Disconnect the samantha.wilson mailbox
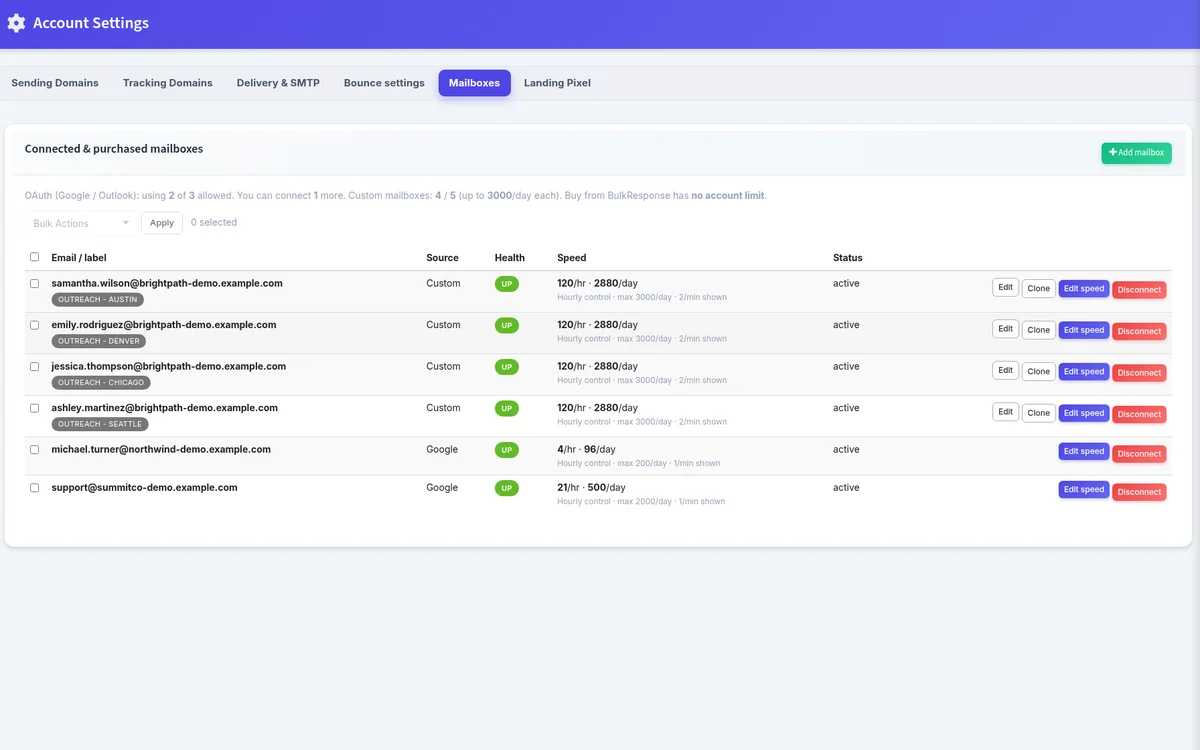This screenshot has width=1200, height=750. (x=1139, y=290)
